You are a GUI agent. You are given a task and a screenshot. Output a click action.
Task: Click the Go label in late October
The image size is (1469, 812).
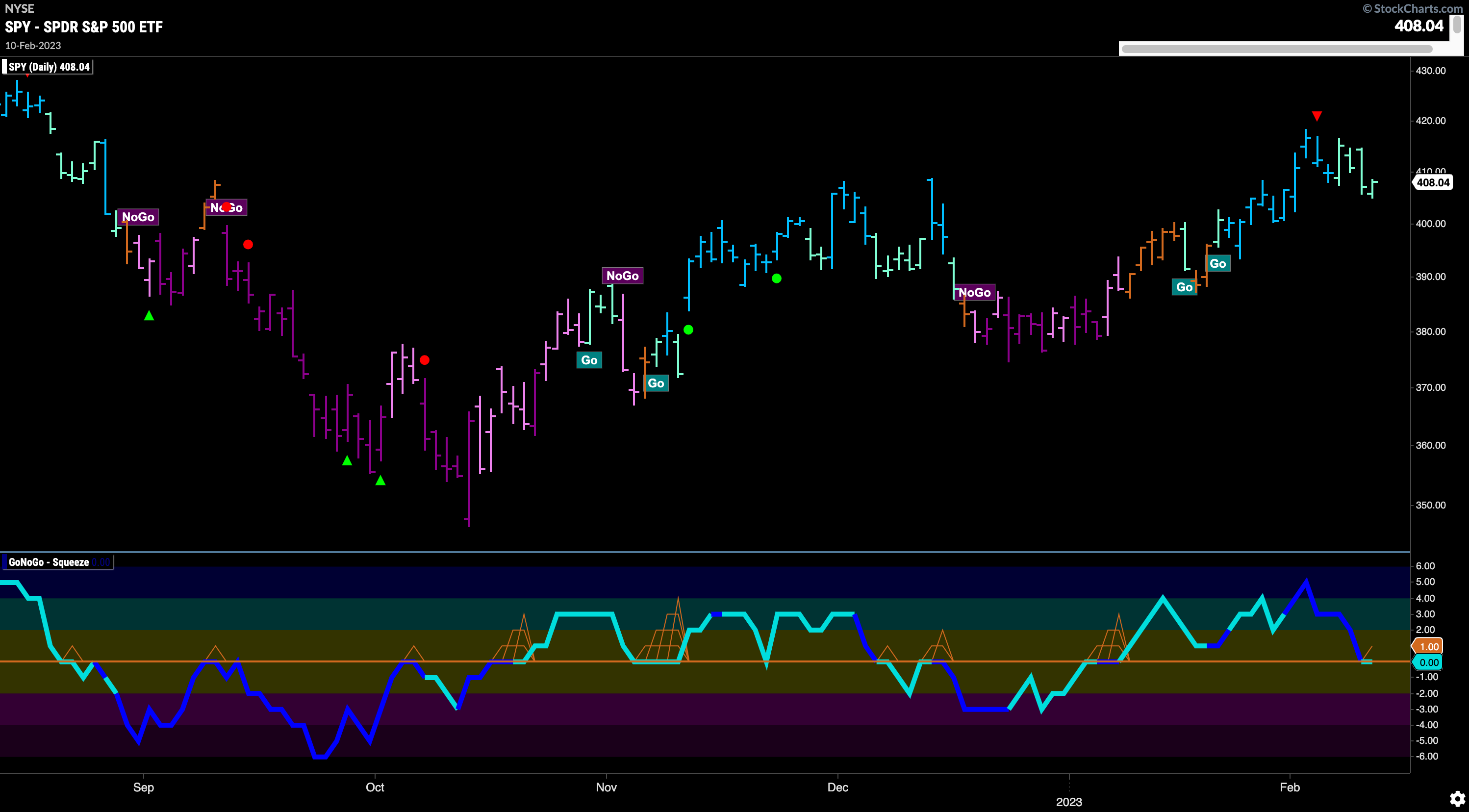[x=589, y=360]
